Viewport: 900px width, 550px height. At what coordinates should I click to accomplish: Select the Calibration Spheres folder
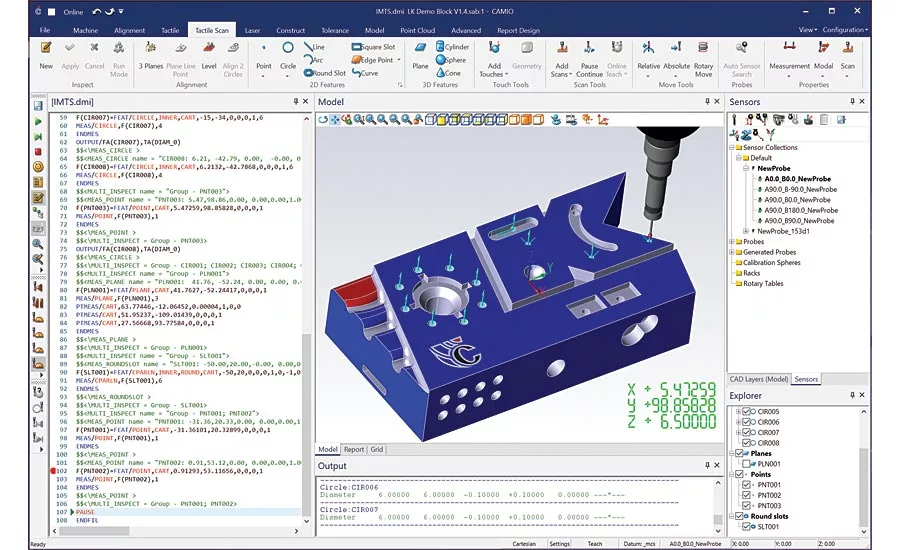pyautogui.click(x=771, y=262)
